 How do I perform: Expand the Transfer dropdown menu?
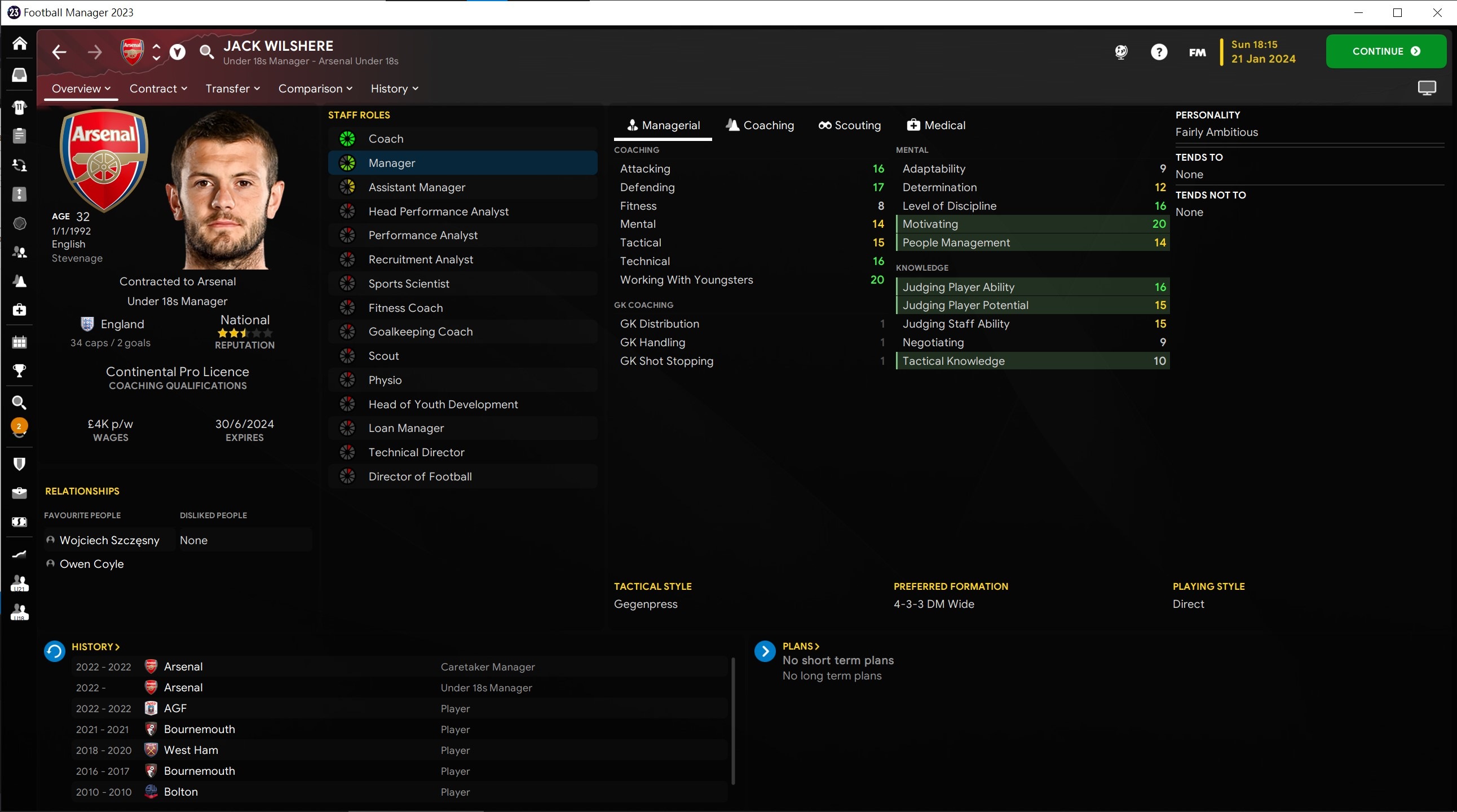[x=232, y=89]
